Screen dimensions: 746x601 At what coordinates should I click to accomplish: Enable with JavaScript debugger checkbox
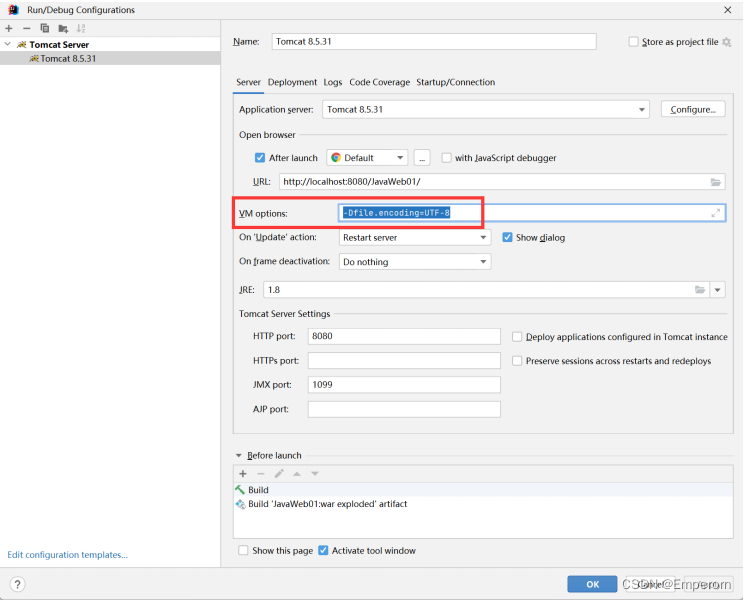click(446, 158)
